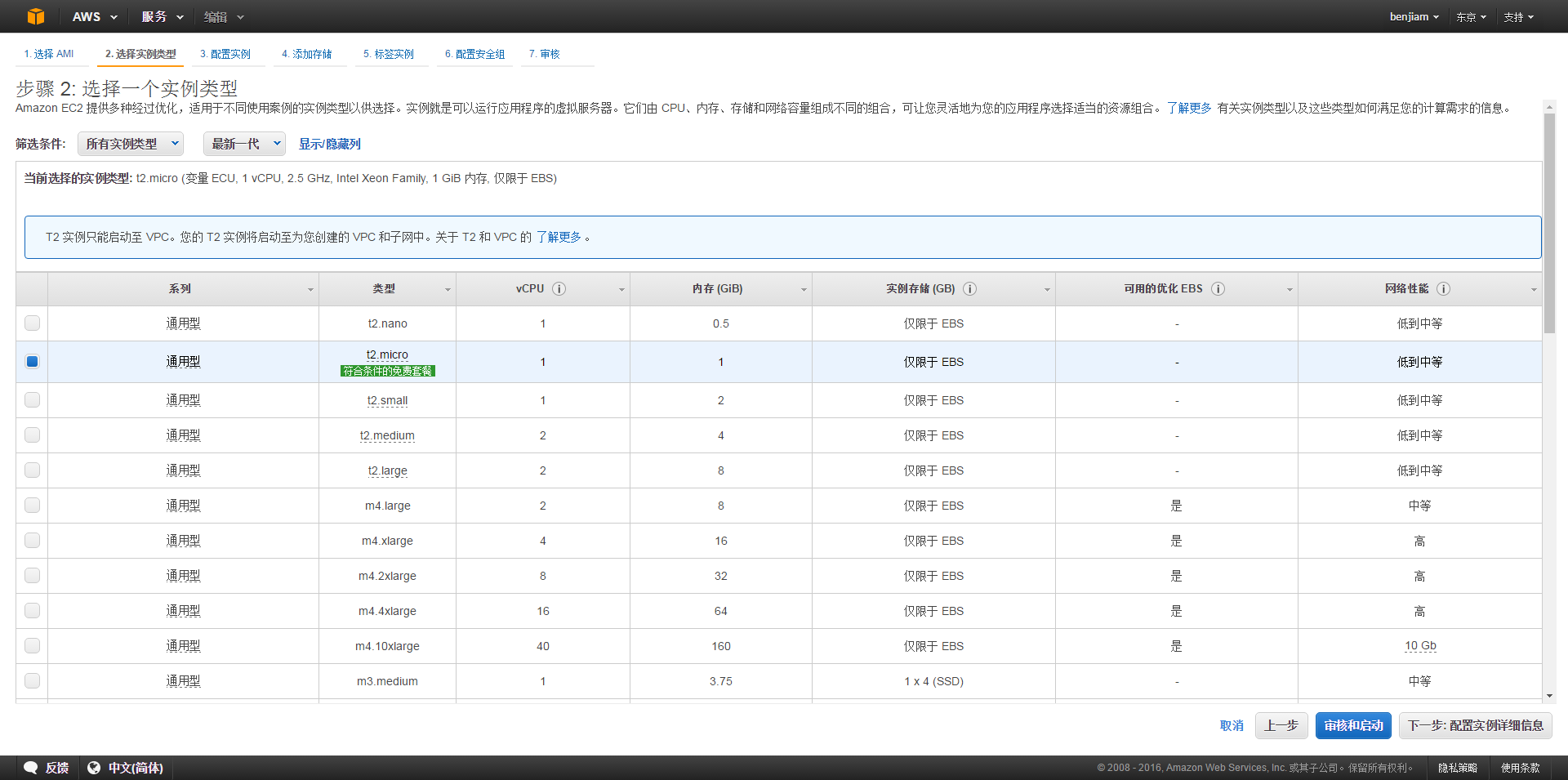1568x780 pixels.
Task: Click Next: Configure Instance Details (下一步: 配置实例详细信息) button
Action: (1476, 725)
